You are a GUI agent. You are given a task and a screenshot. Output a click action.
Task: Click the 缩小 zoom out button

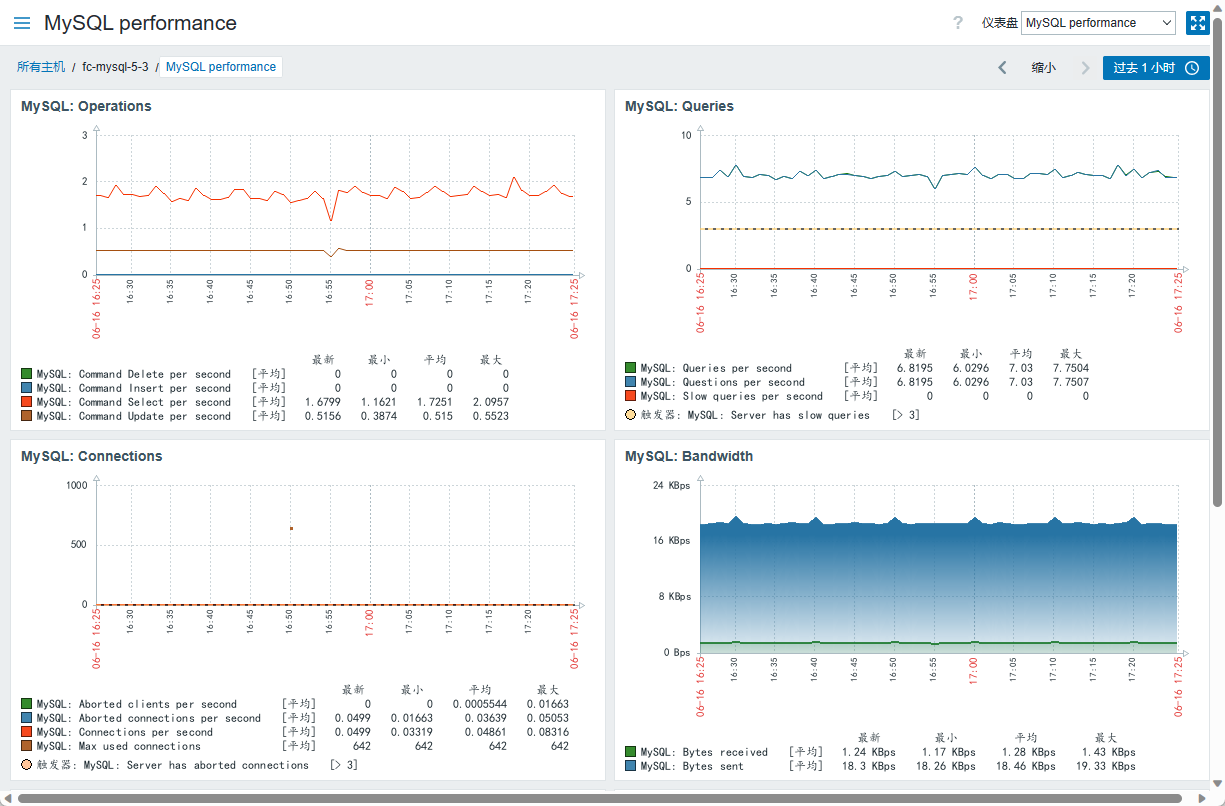[x=1043, y=68]
